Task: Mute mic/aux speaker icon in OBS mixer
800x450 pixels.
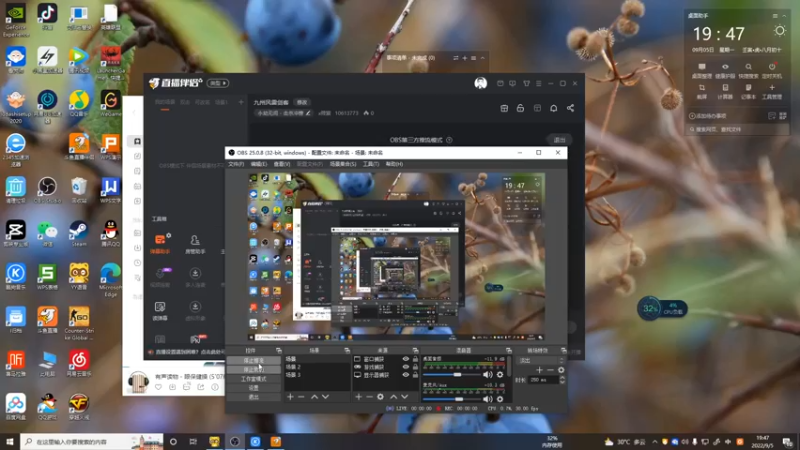Action: point(488,399)
